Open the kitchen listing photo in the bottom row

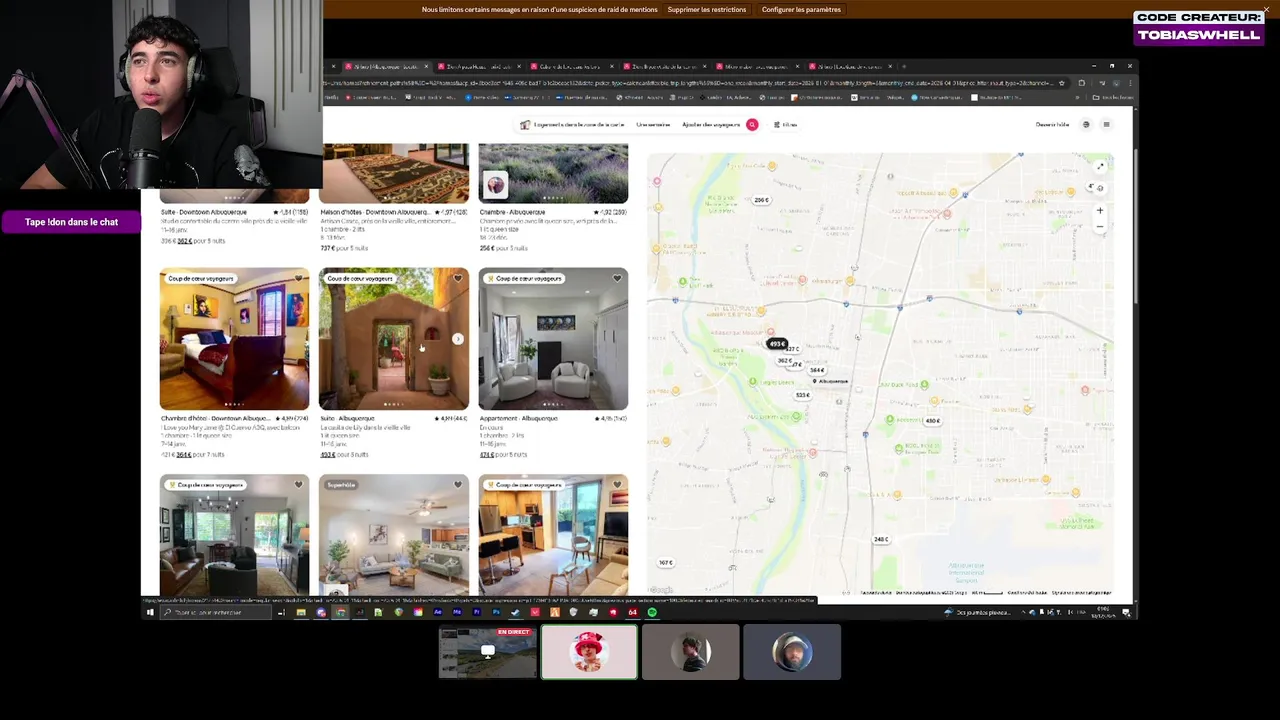(553, 535)
